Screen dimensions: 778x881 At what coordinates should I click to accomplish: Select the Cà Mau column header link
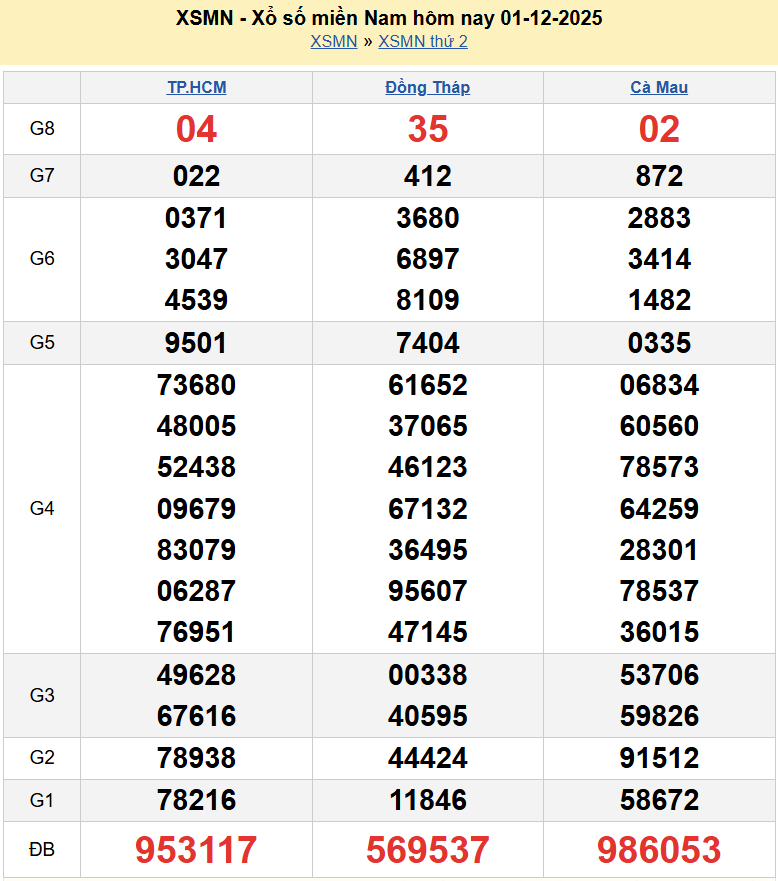pyautogui.click(x=659, y=88)
